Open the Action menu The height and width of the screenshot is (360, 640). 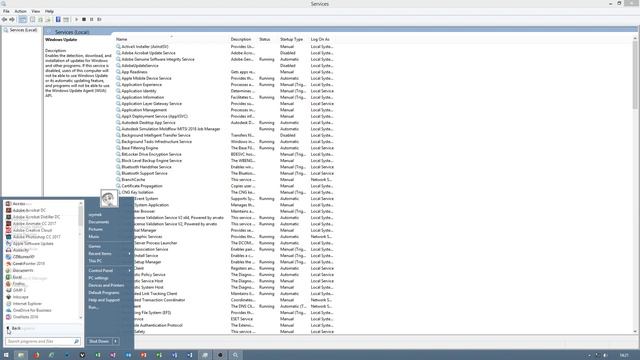click(20, 11)
